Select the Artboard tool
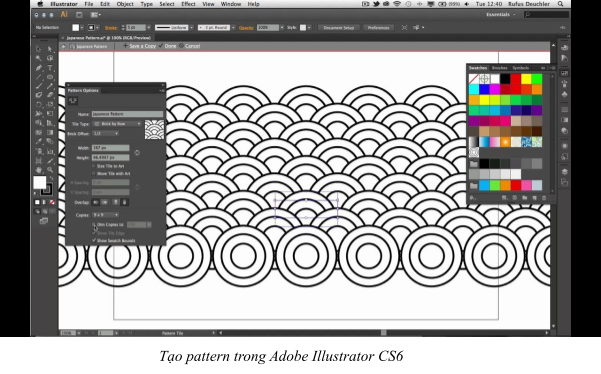The image size is (601, 374). coord(38,160)
